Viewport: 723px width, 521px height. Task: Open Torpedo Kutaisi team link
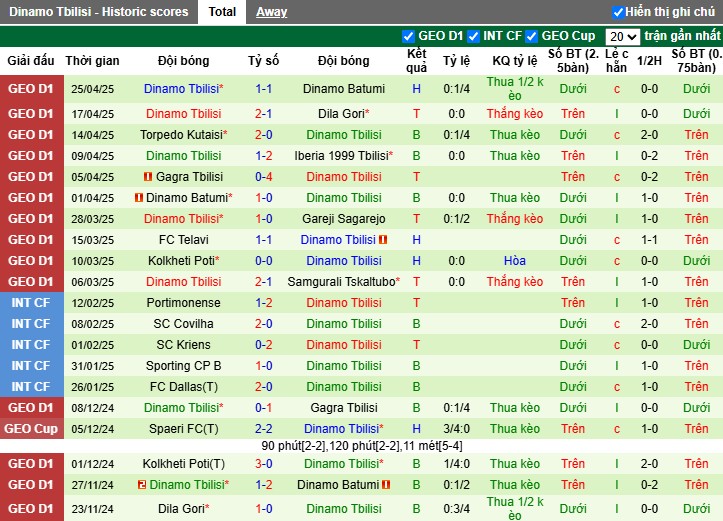(x=184, y=135)
